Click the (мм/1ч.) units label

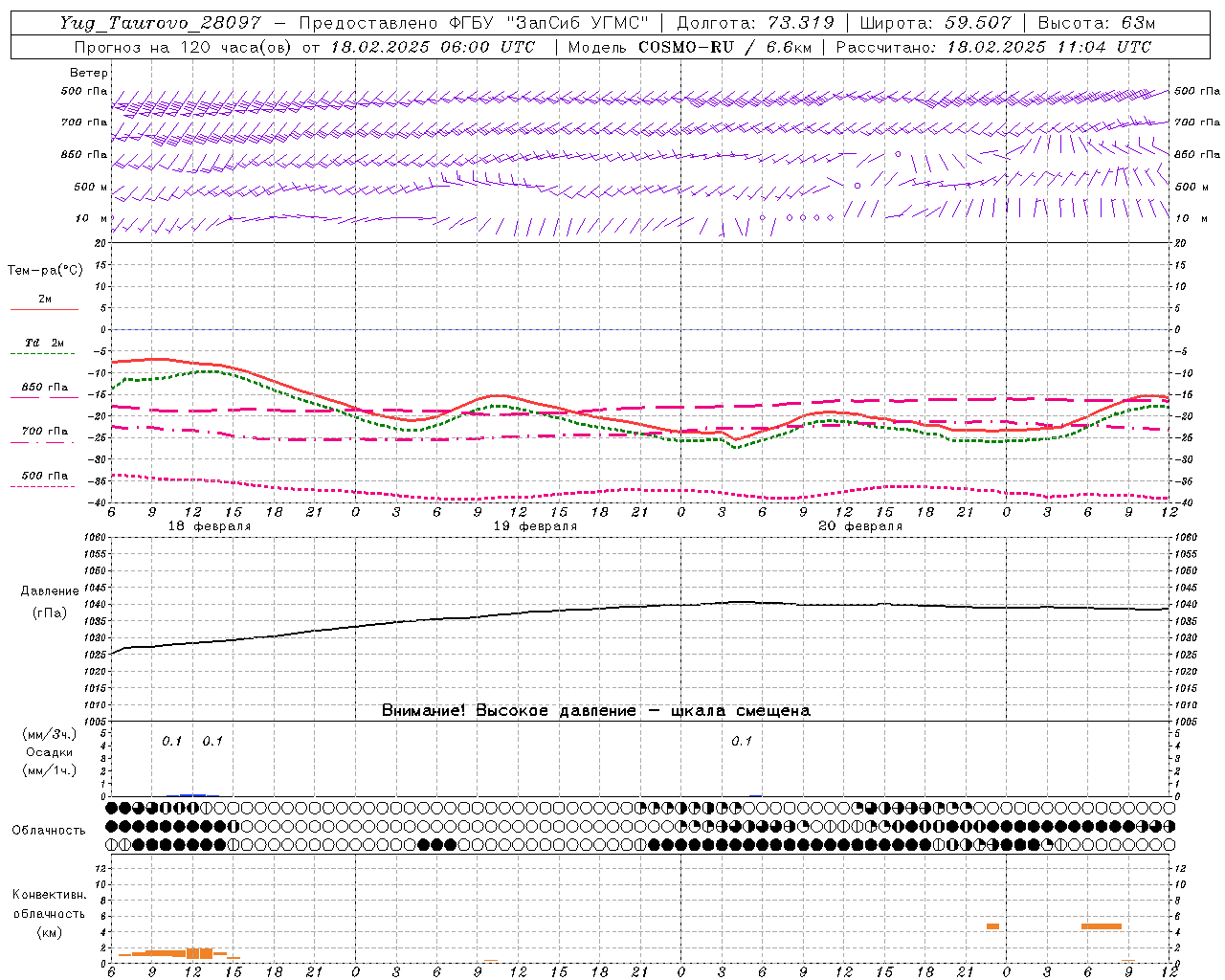click(49, 770)
